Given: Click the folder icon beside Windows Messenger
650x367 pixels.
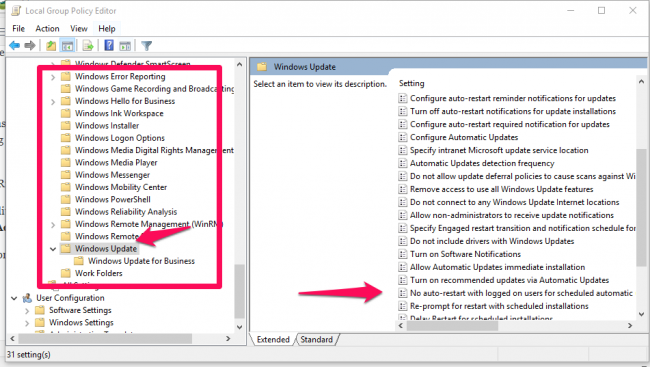Looking at the screenshot, I should click(65, 175).
